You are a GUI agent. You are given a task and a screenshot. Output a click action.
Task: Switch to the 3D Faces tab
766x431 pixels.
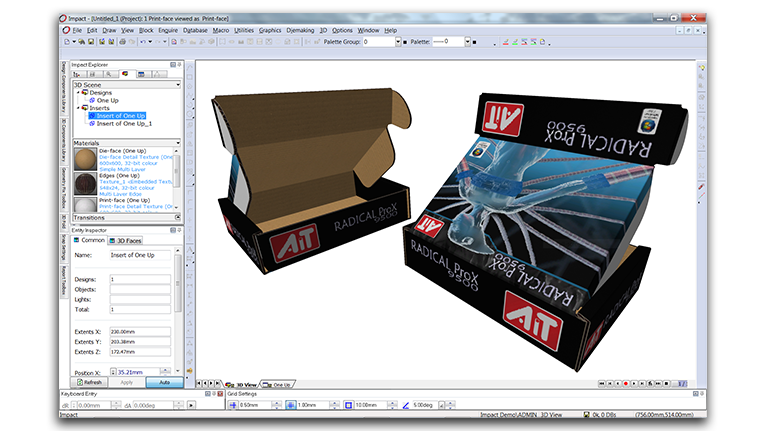click(x=125, y=240)
